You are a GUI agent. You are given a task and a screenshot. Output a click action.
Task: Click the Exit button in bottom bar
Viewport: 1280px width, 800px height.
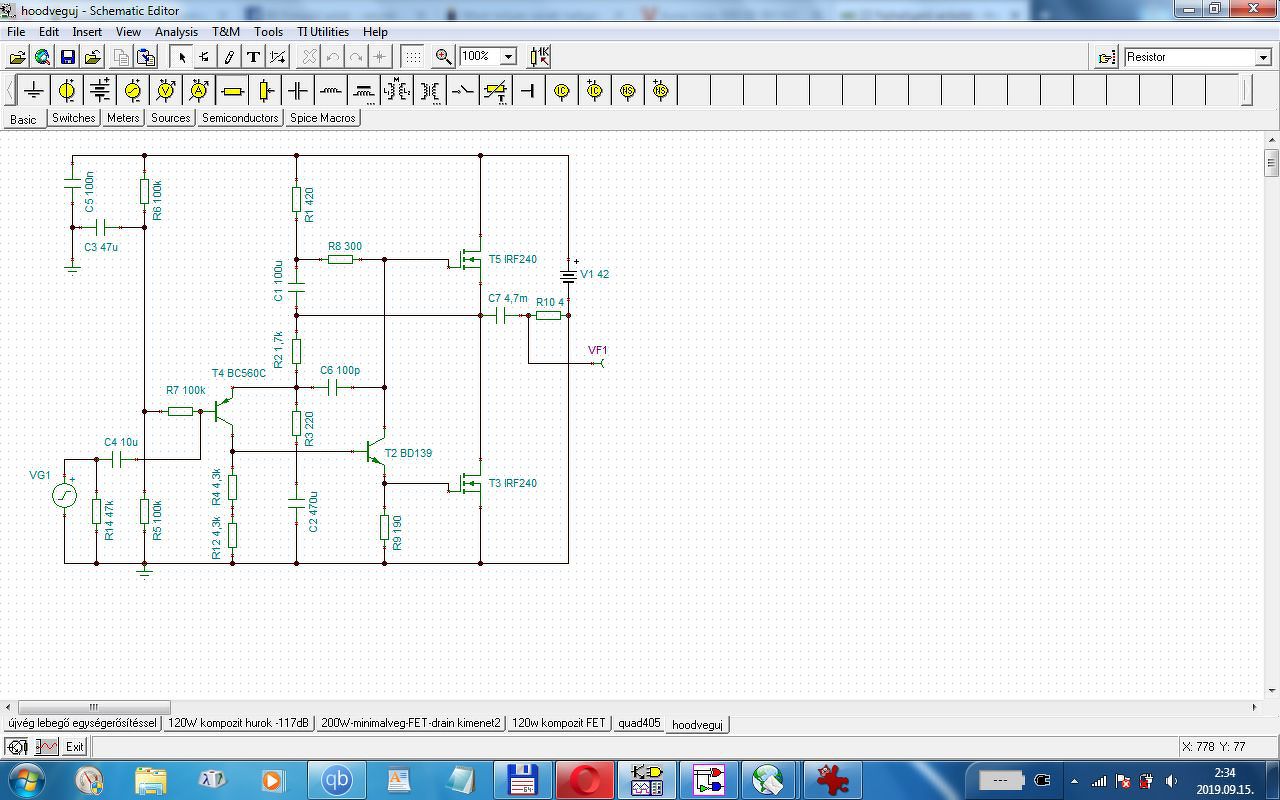[x=75, y=747]
